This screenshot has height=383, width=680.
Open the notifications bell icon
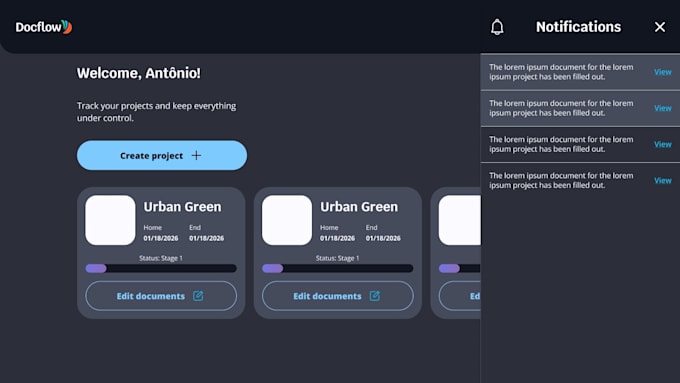click(497, 27)
